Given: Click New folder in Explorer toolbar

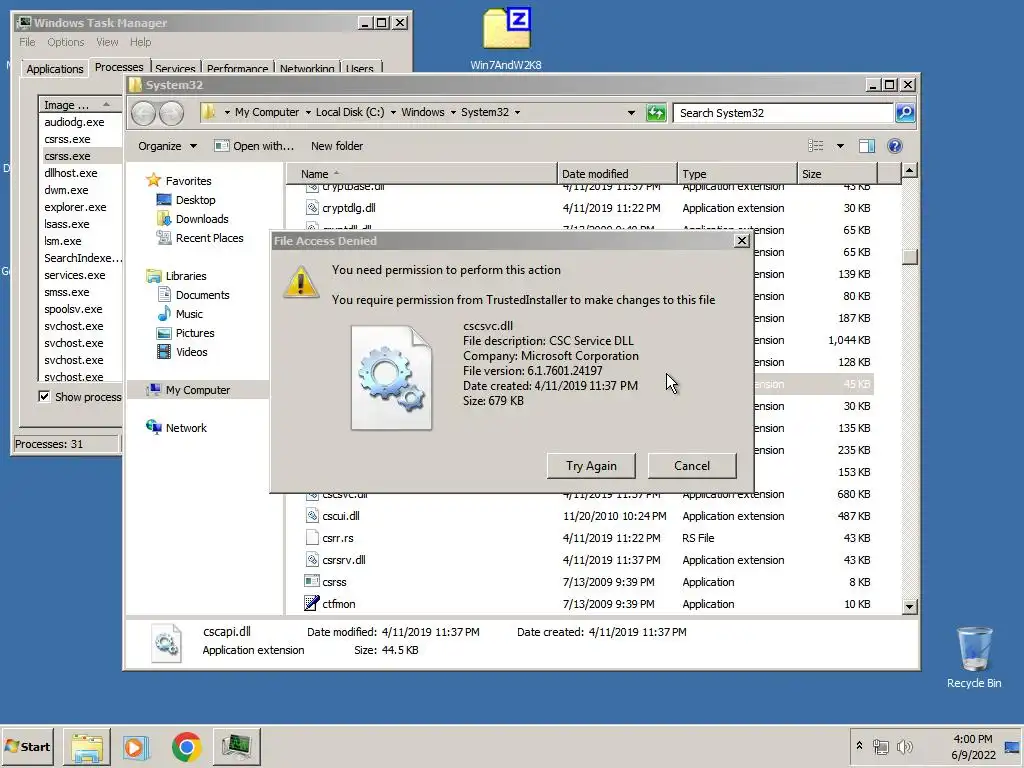Looking at the screenshot, I should click(337, 146).
